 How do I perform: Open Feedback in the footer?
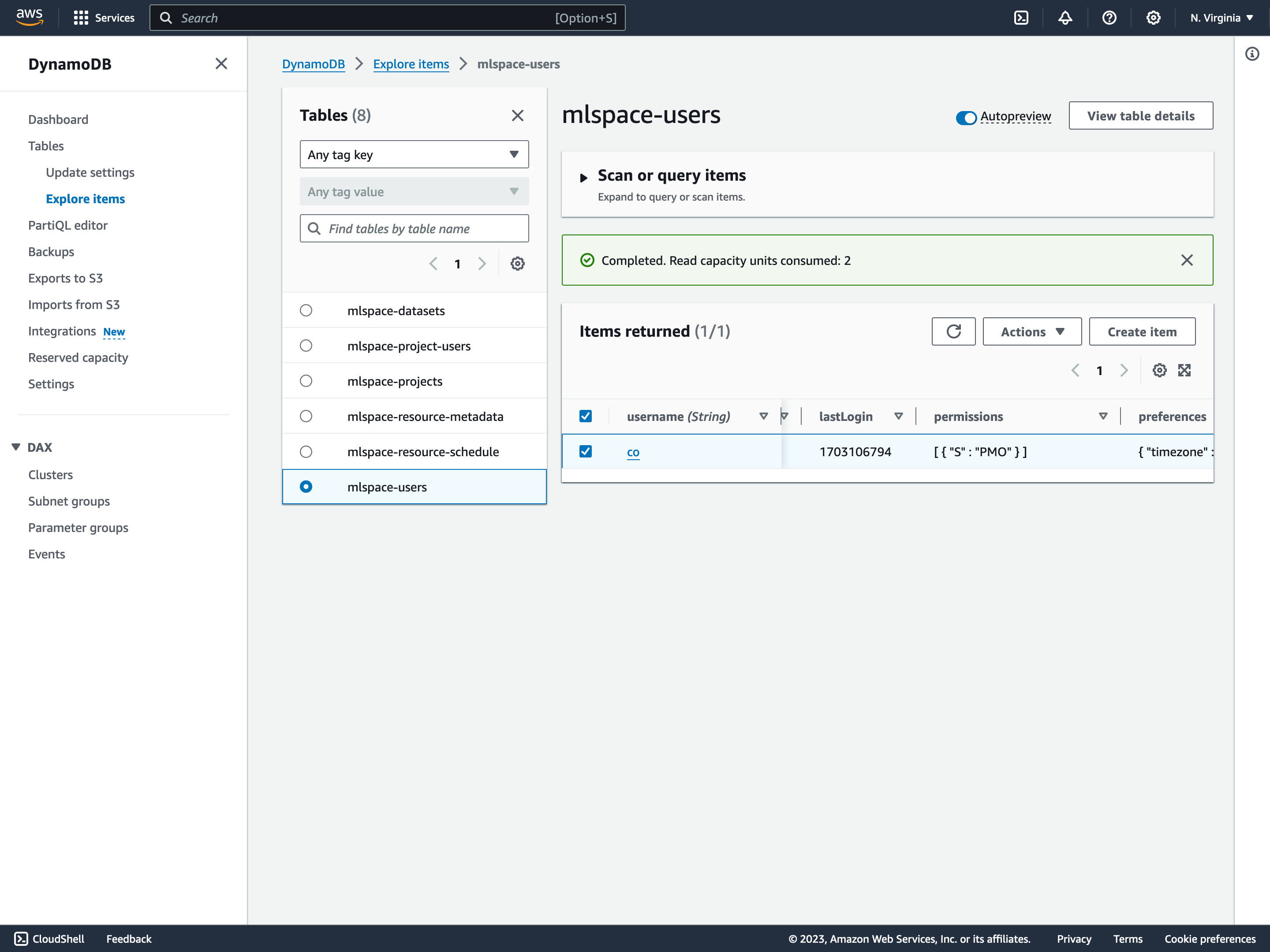[129, 938]
